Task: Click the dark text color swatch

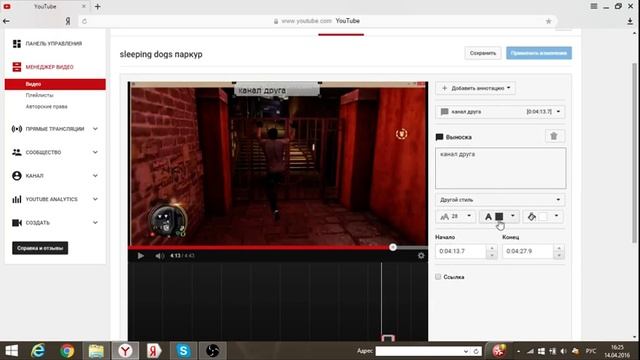Action: click(x=499, y=217)
